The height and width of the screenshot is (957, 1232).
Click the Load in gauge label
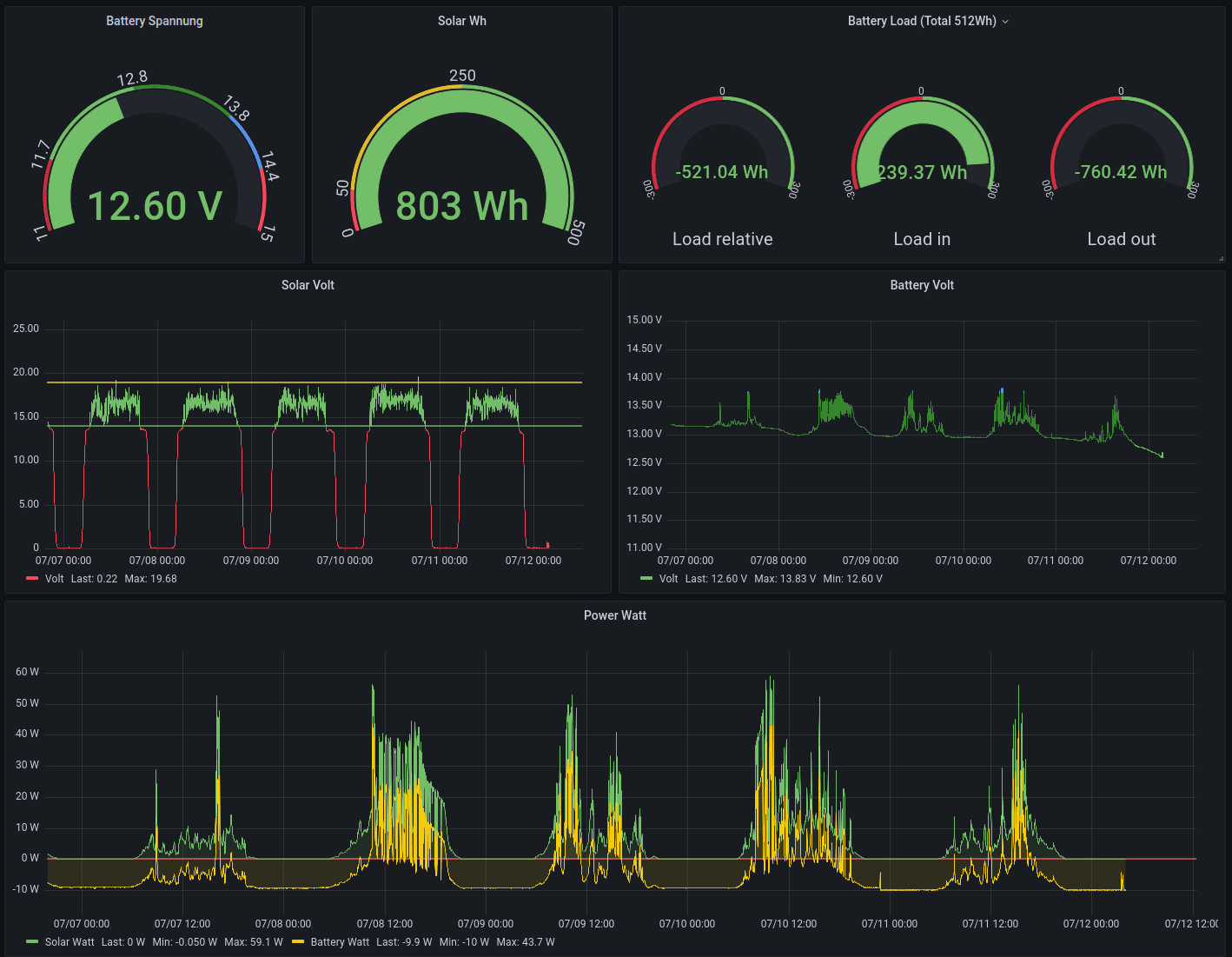coord(922,239)
